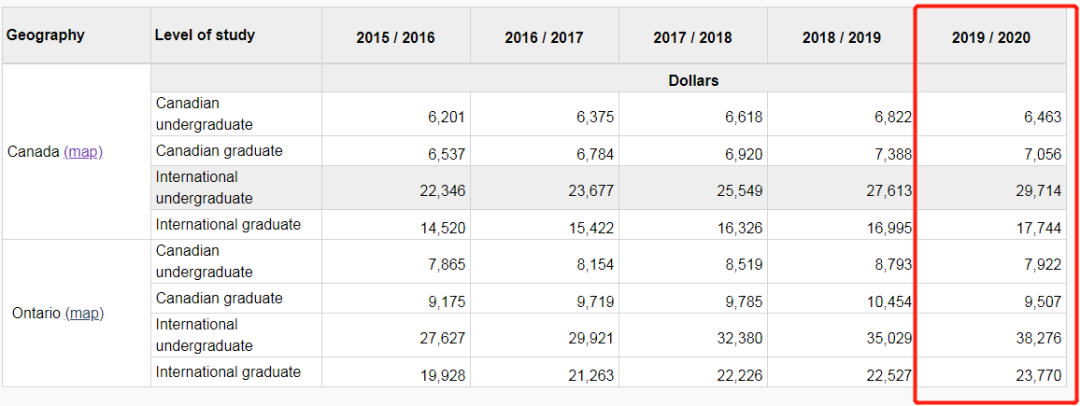Viewport: 1080px width, 406px height.
Task: Click the Dollars unit row label
Action: [693, 80]
